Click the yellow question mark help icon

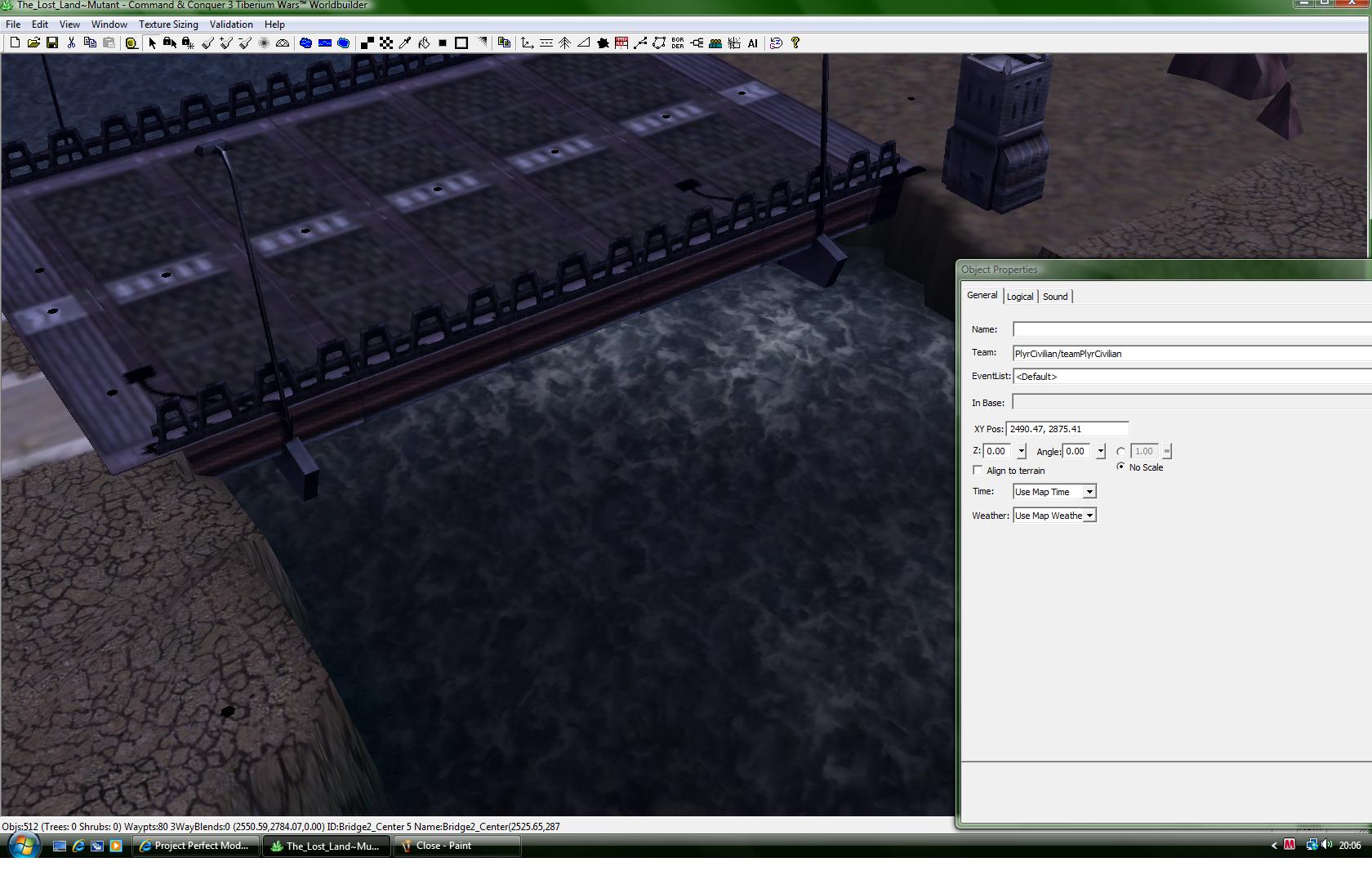[795, 42]
